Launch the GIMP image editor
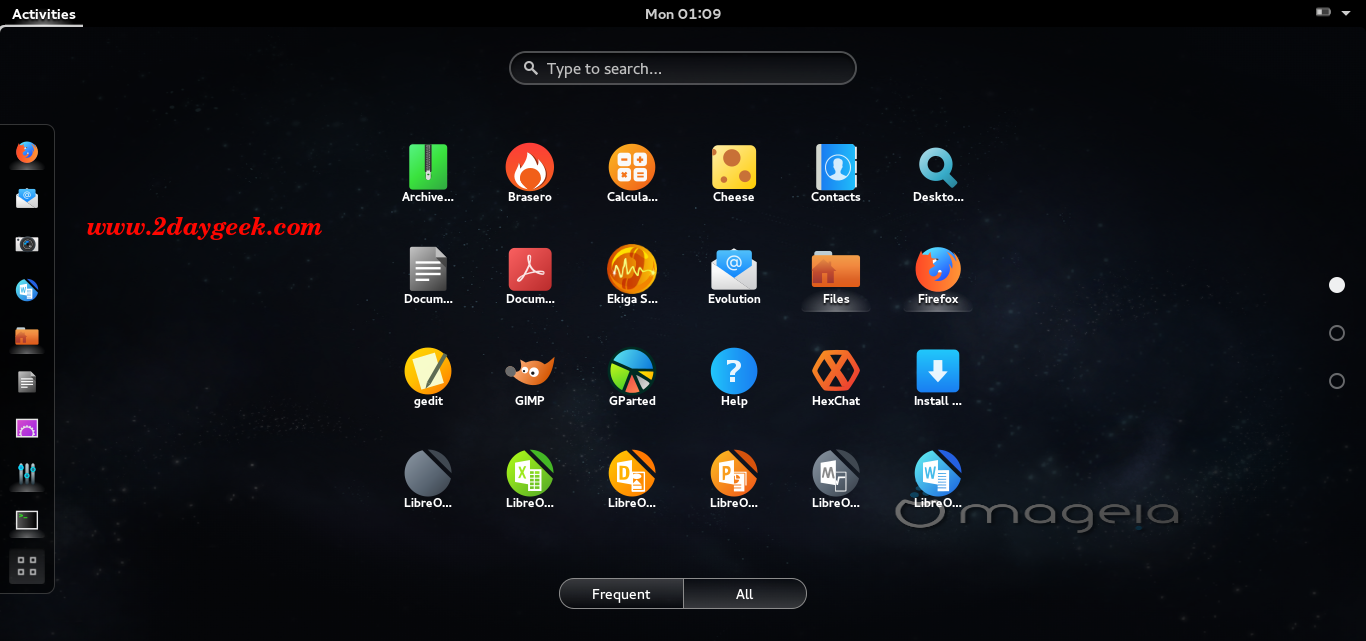 click(x=530, y=371)
